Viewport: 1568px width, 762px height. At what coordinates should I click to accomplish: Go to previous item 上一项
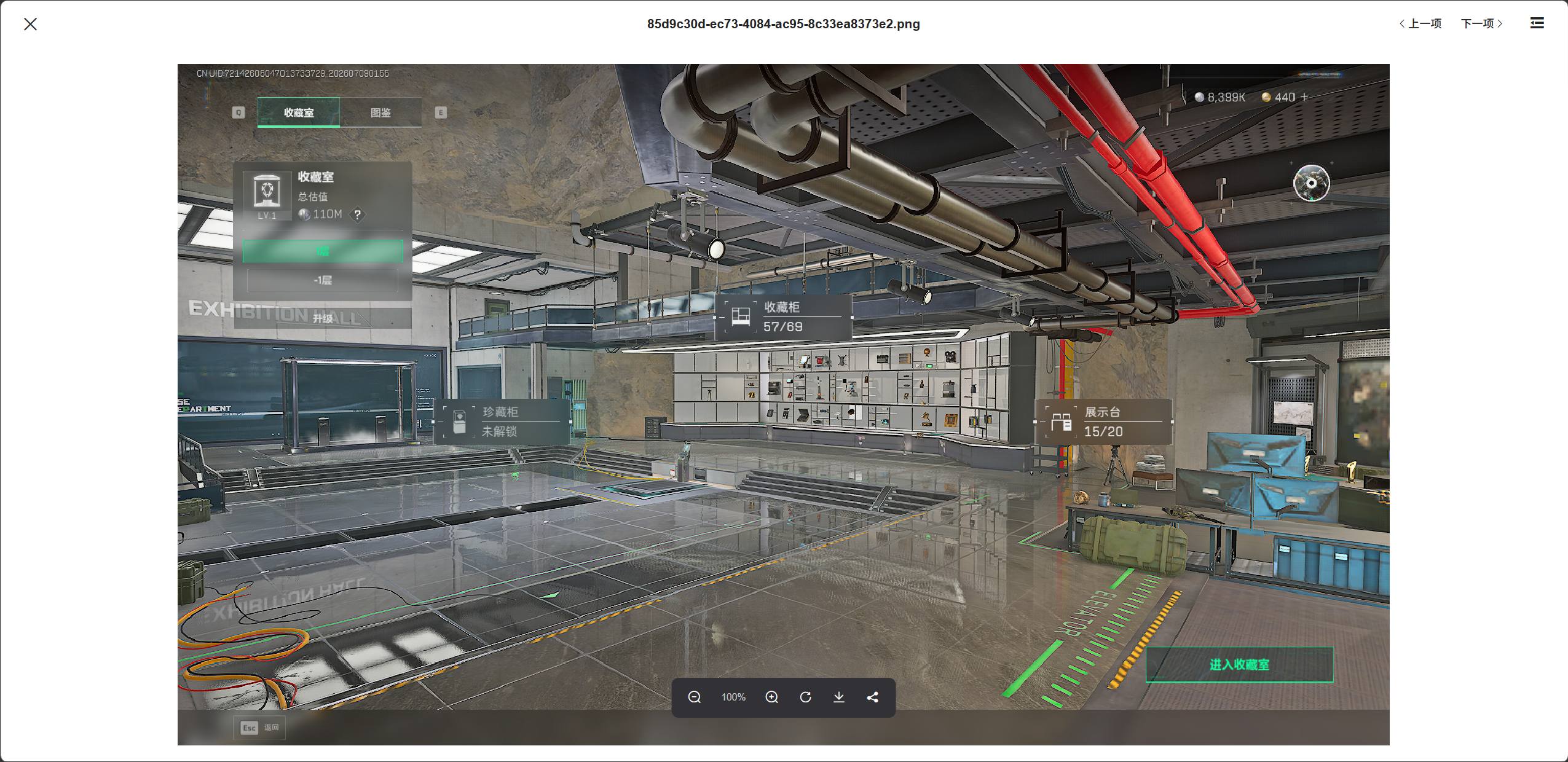coord(1420,23)
